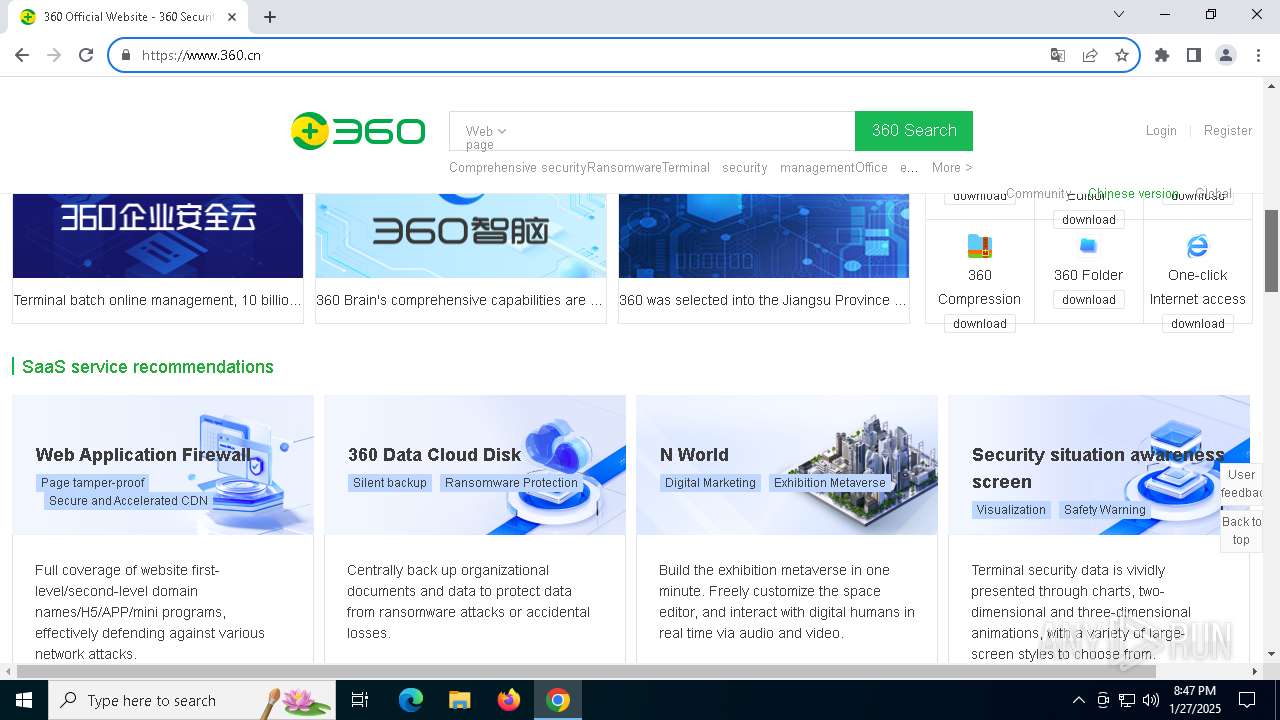The image size is (1280, 720).
Task: Open the Terminal security nav item
Action: click(x=715, y=168)
